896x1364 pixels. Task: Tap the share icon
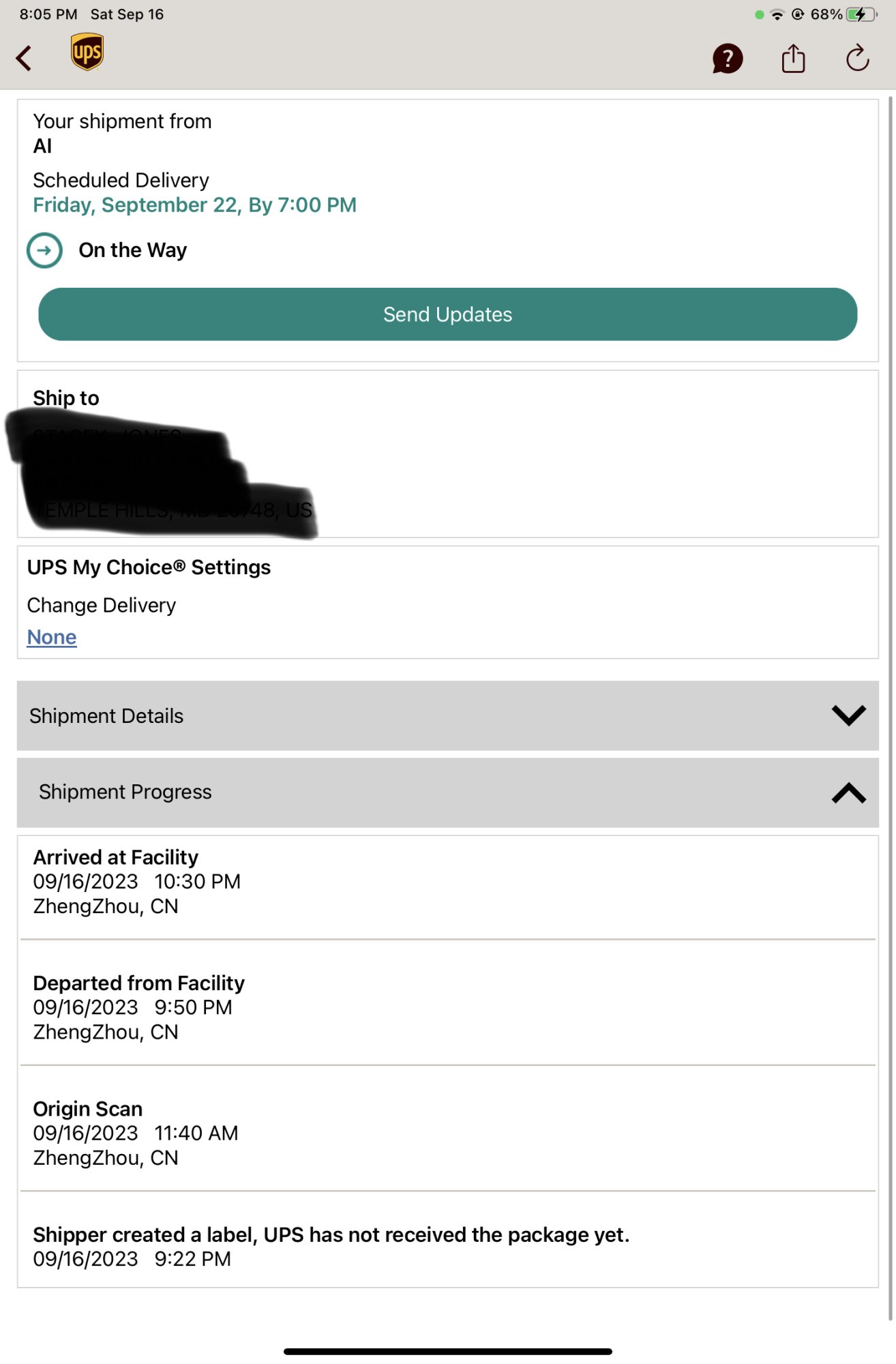[793, 58]
